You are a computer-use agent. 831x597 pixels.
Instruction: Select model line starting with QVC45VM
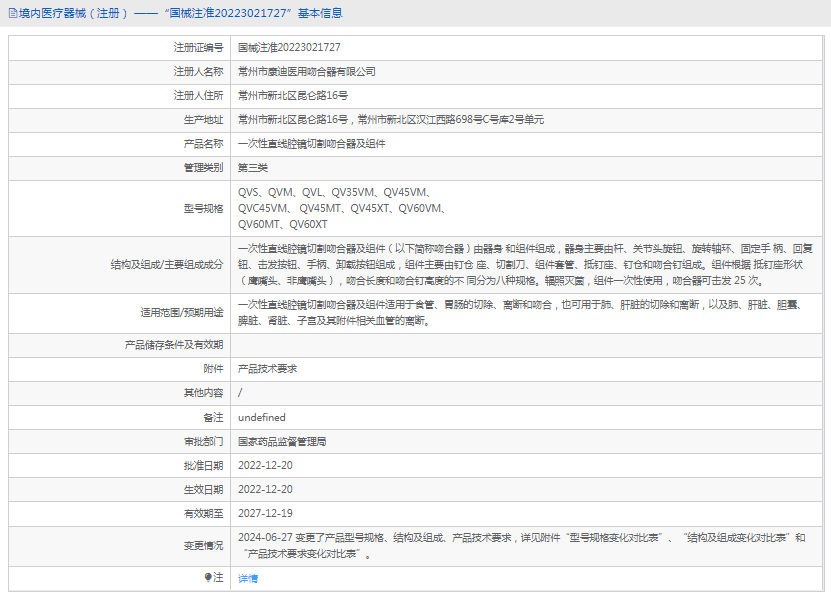click(341, 208)
